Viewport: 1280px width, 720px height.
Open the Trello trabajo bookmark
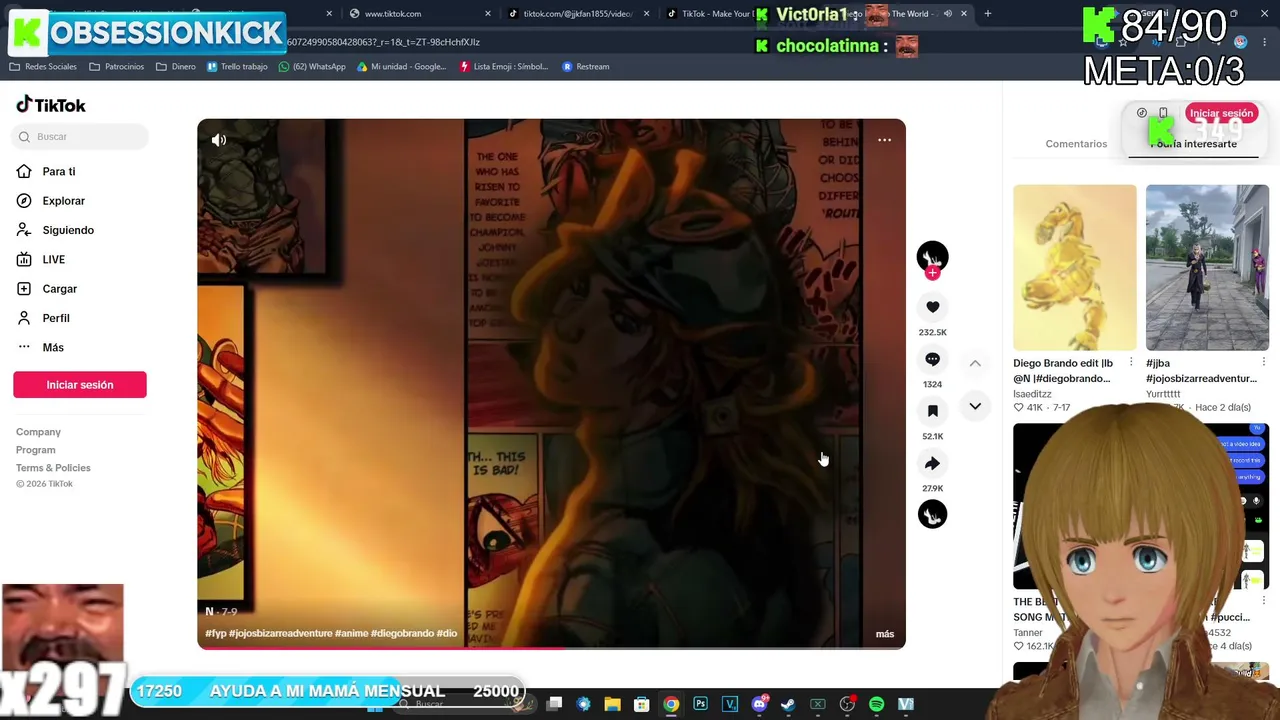click(237, 67)
